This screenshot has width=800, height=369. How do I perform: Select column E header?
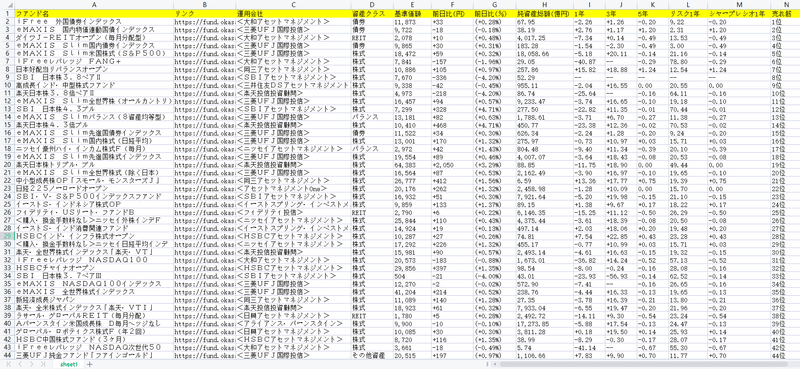click(411, 4)
